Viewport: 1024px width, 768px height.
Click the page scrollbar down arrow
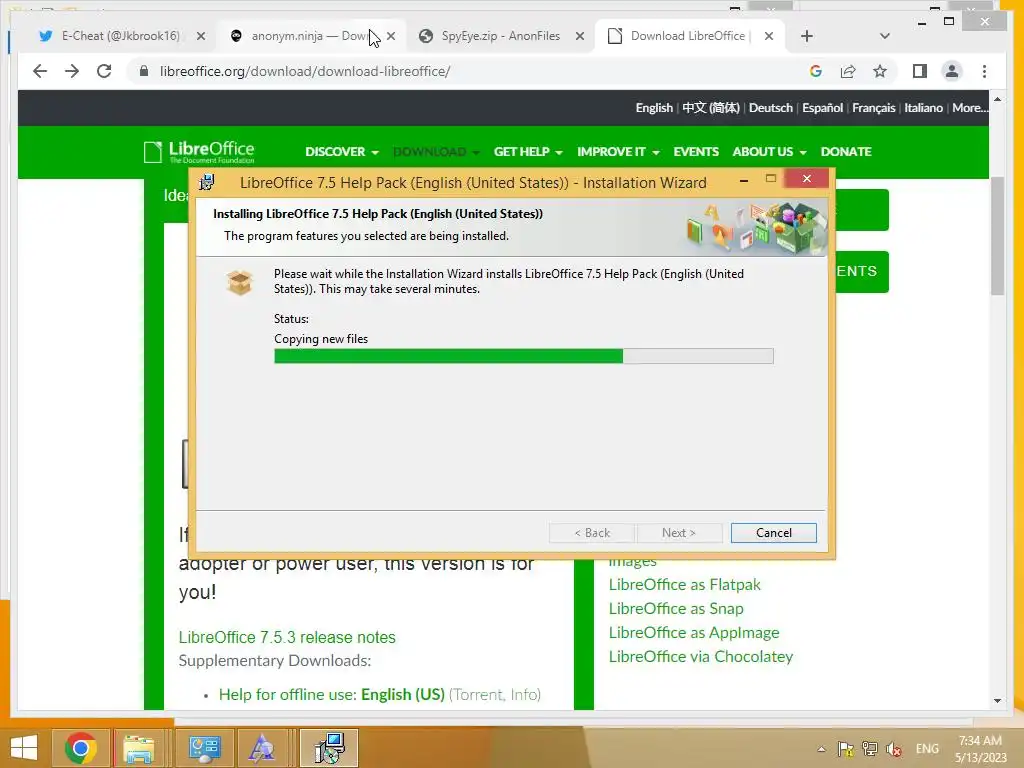997,701
